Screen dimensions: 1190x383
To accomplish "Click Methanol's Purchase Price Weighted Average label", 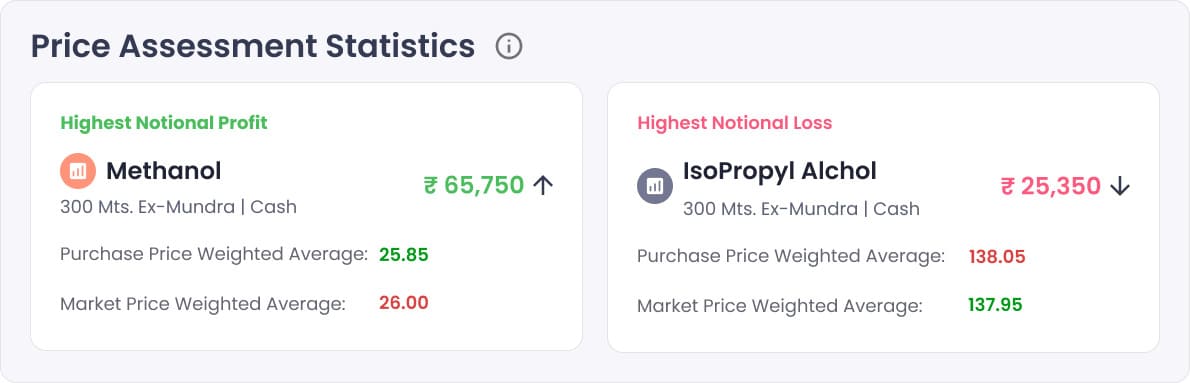I will click(214, 255).
